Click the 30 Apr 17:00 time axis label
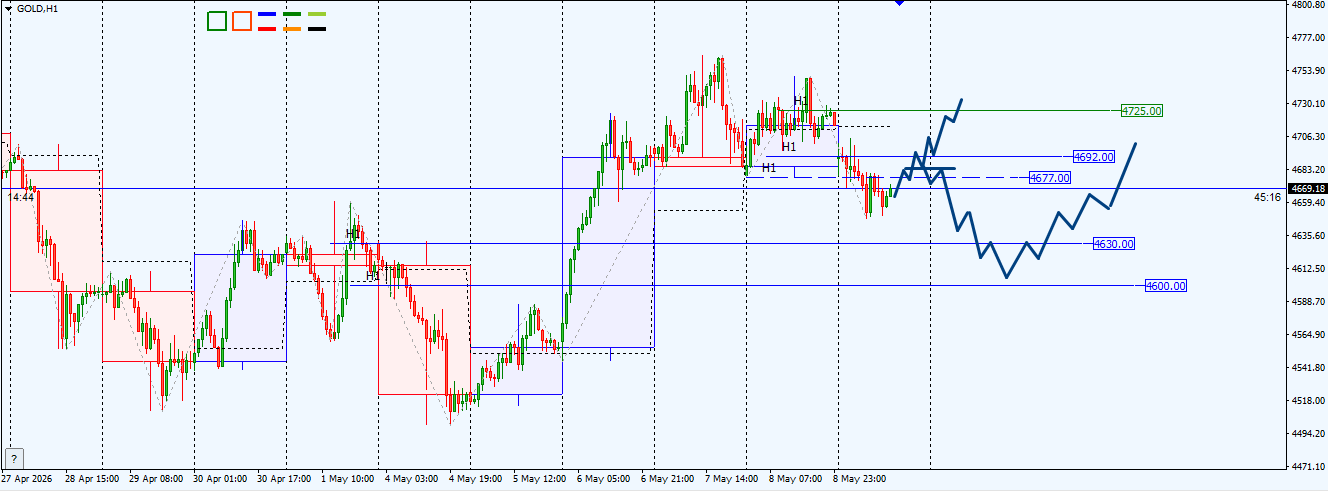Image resolution: width=1328 pixels, height=492 pixels. pyautogui.click(x=285, y=479)
